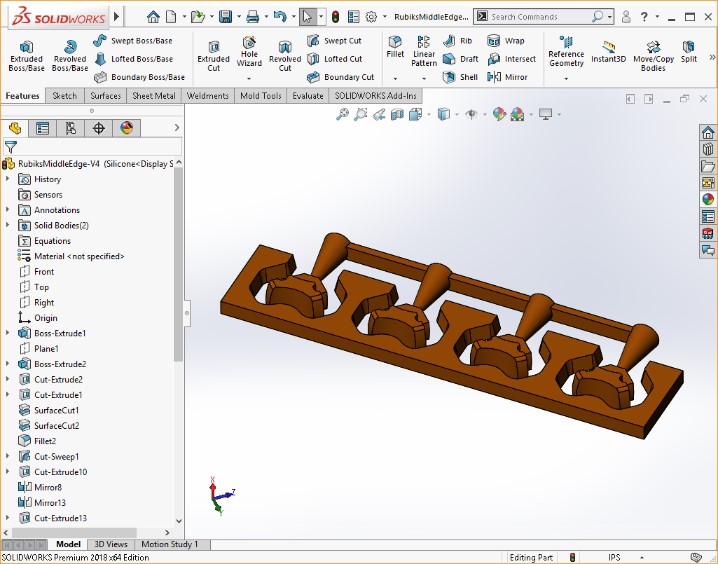The height and width of the screenshot is (564, 718).
Task: Click the Section View icon
Action: (397, 114)
